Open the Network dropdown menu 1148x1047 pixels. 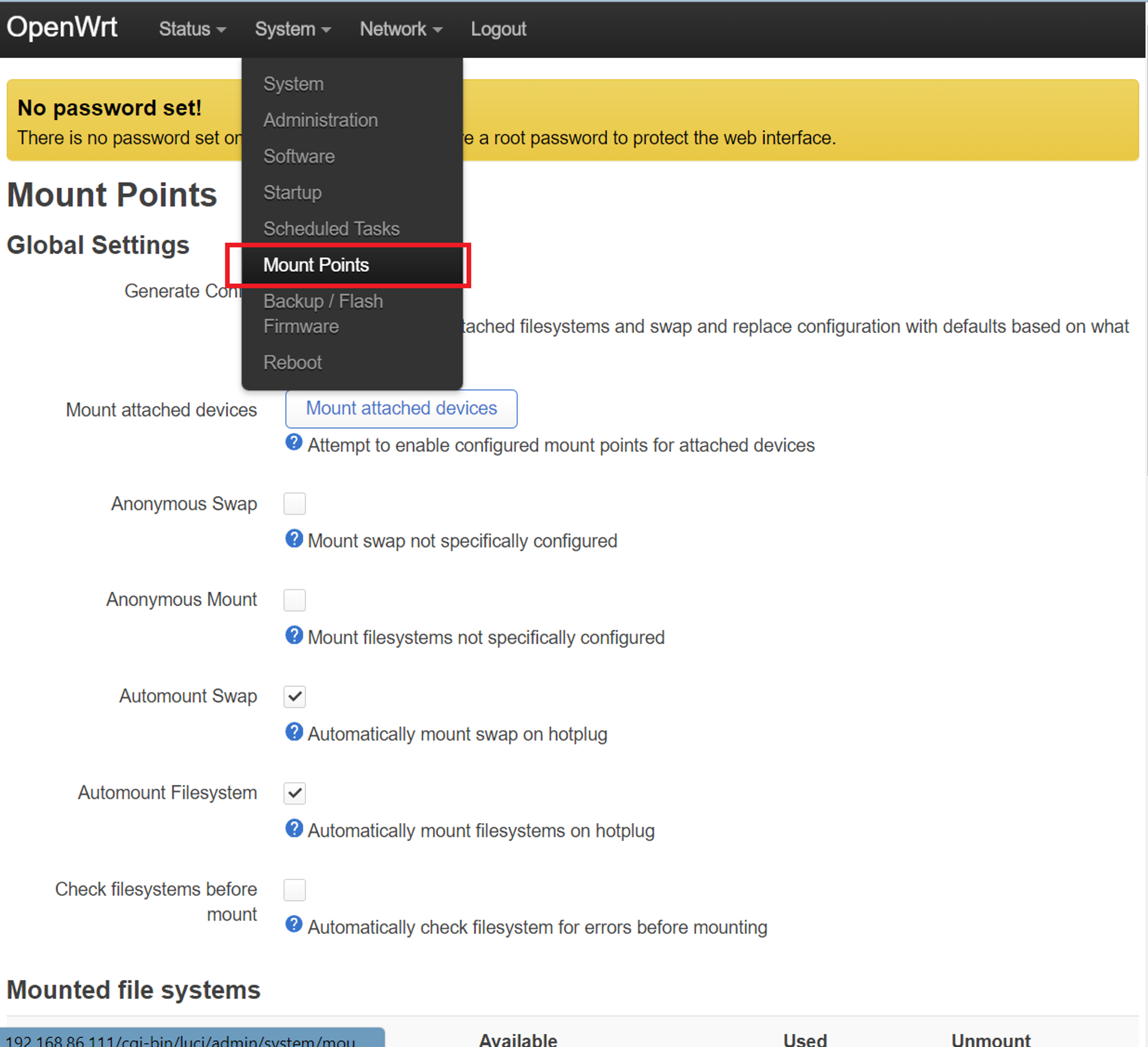pyautogui.click(x=400, y=29)
